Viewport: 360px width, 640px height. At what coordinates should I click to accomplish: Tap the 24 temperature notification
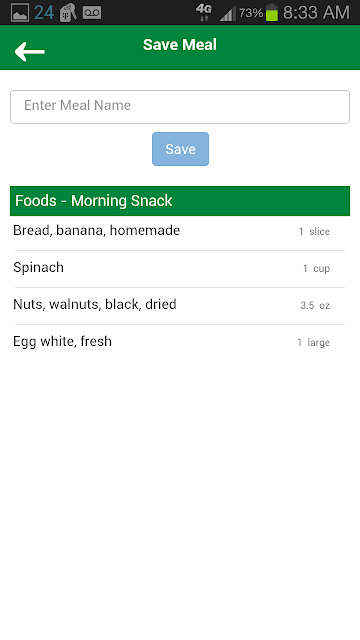click(44, 13)
